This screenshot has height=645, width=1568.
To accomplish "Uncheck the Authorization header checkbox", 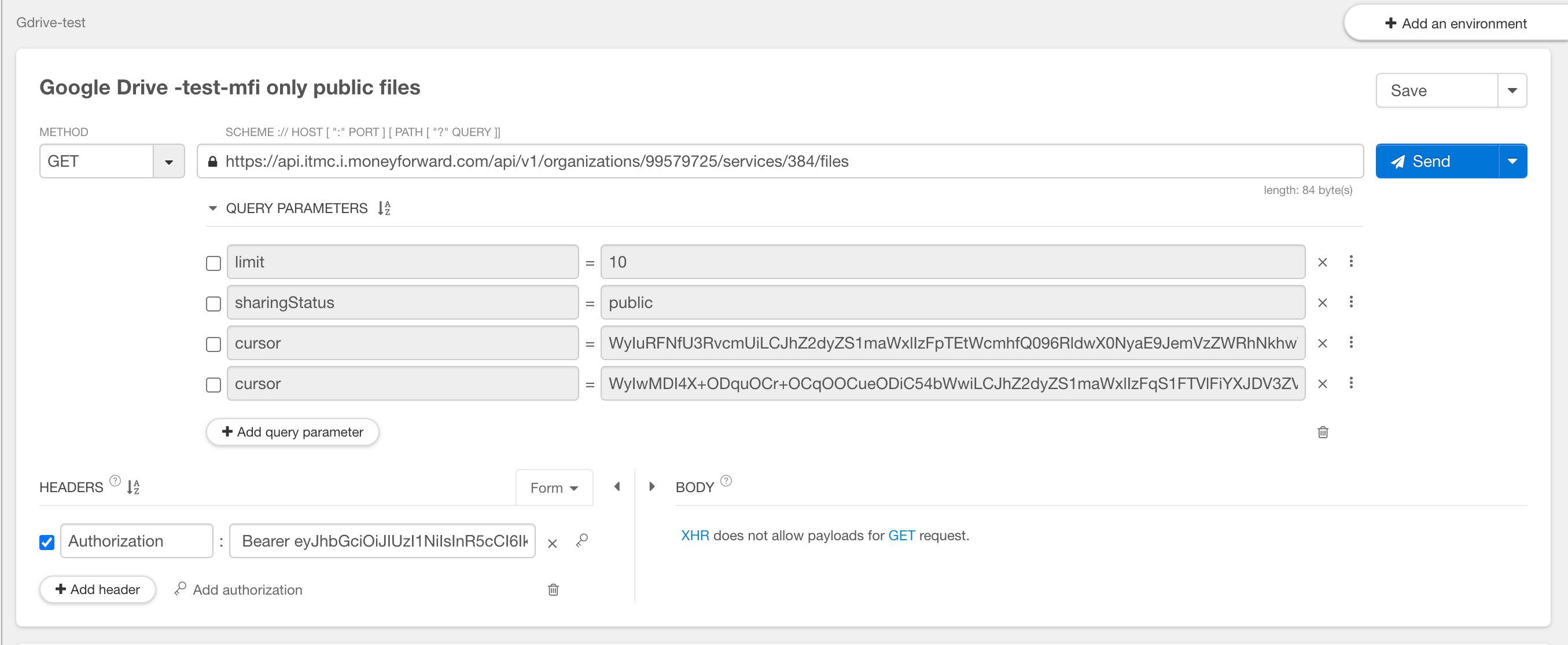I will point(46,542).
